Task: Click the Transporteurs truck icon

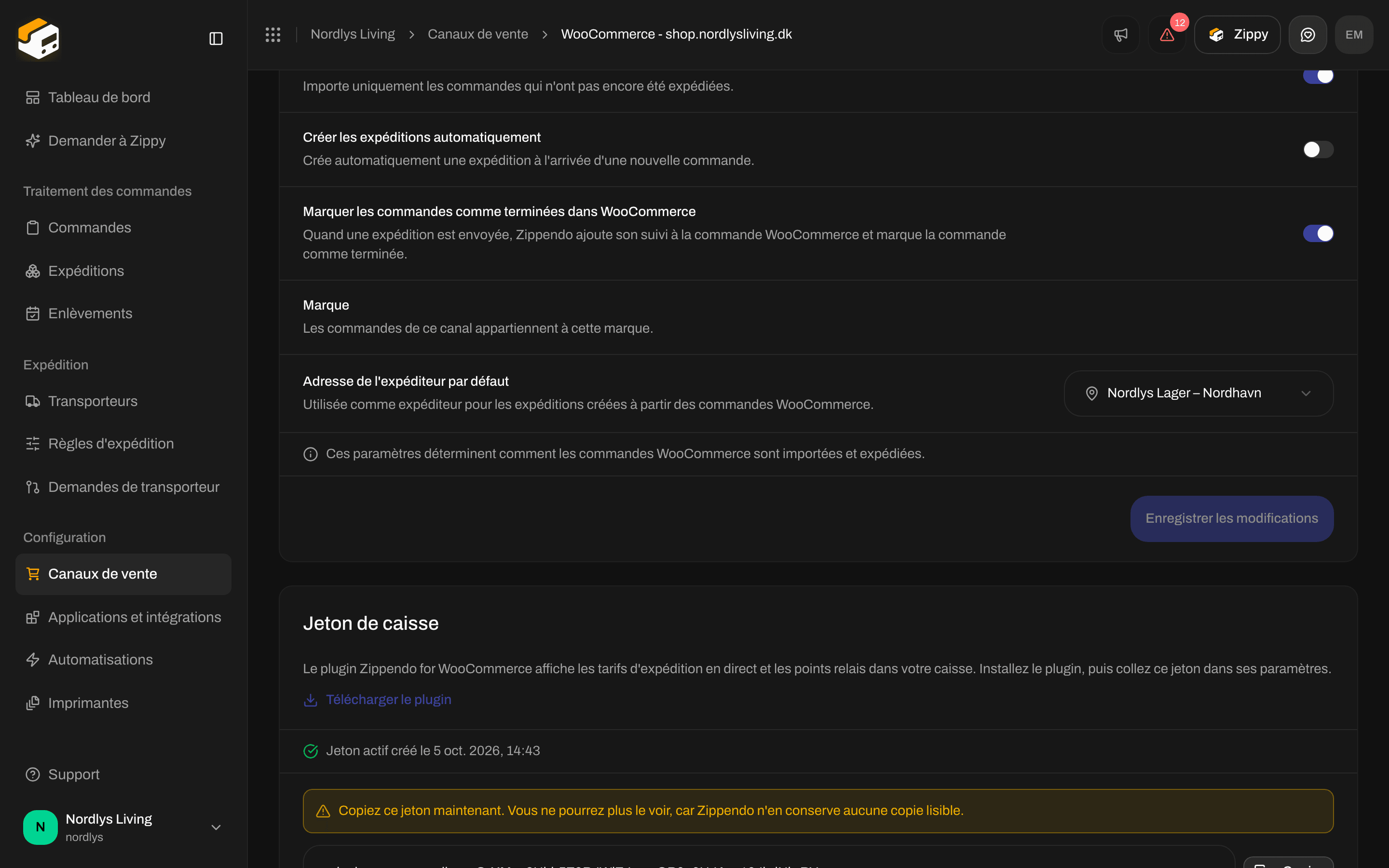Action: (33, 401)
